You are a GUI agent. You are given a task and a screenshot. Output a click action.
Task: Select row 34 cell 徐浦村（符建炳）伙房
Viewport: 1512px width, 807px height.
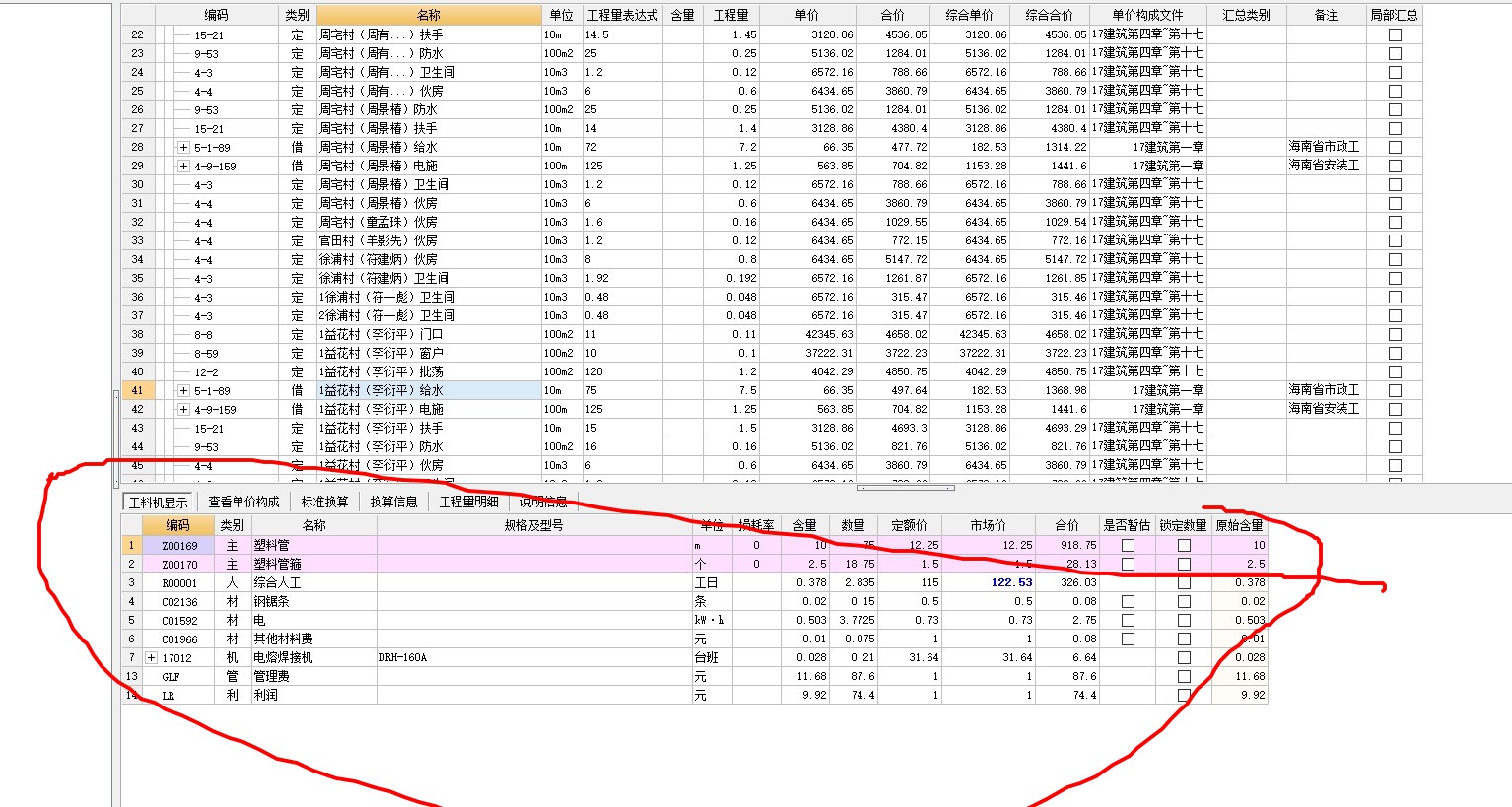point(429,259)
